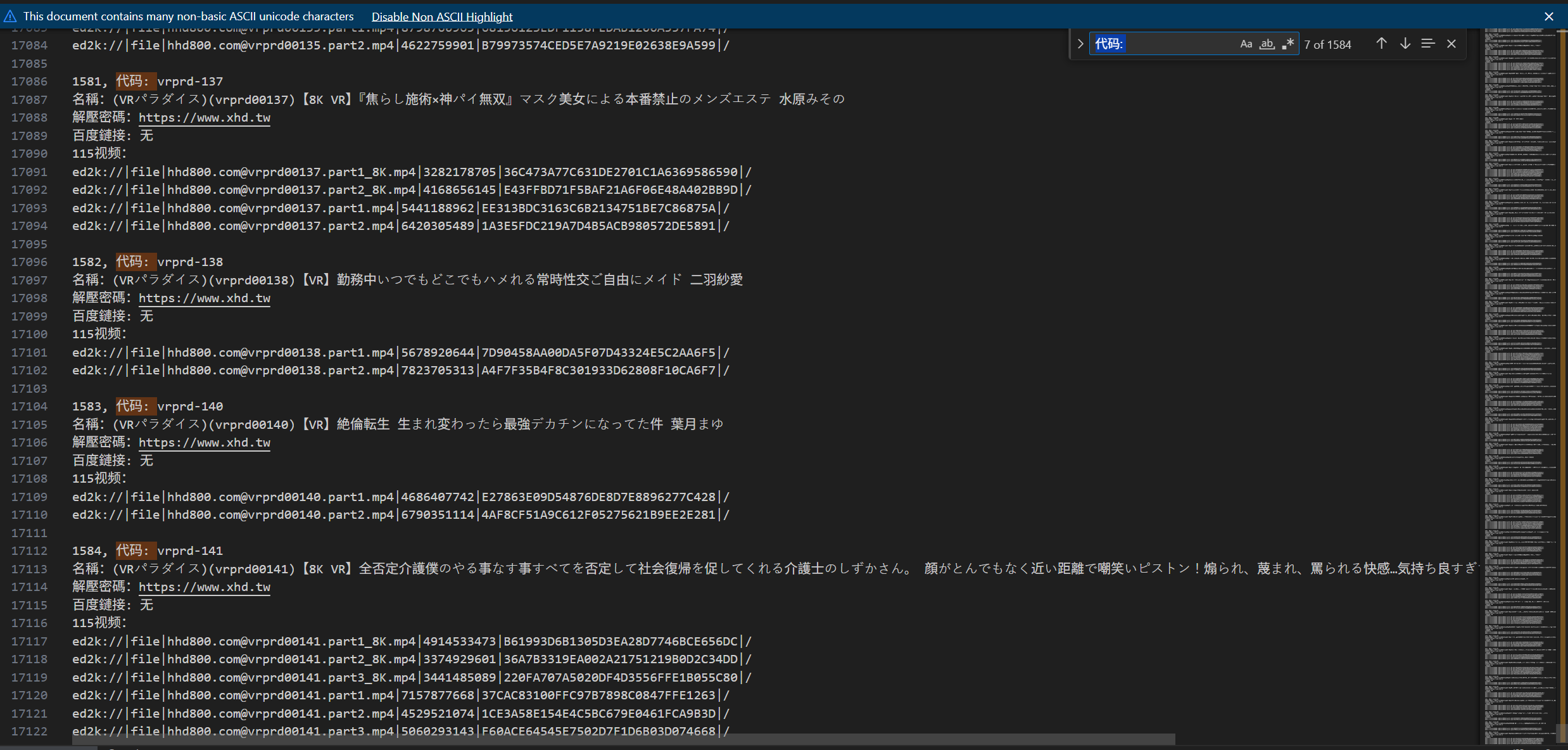Click line number 17096 in gutter
Image resolution: width=1568 pixels, height=750 pixels.
point(29,262)
